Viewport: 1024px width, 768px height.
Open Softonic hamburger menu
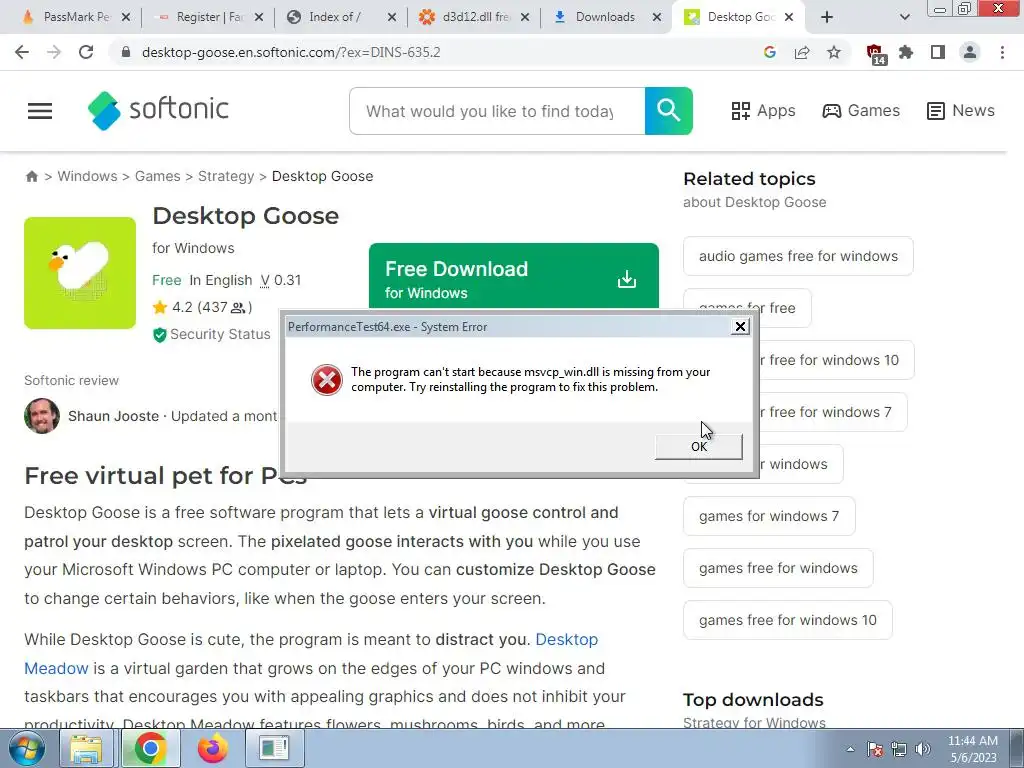40,111
